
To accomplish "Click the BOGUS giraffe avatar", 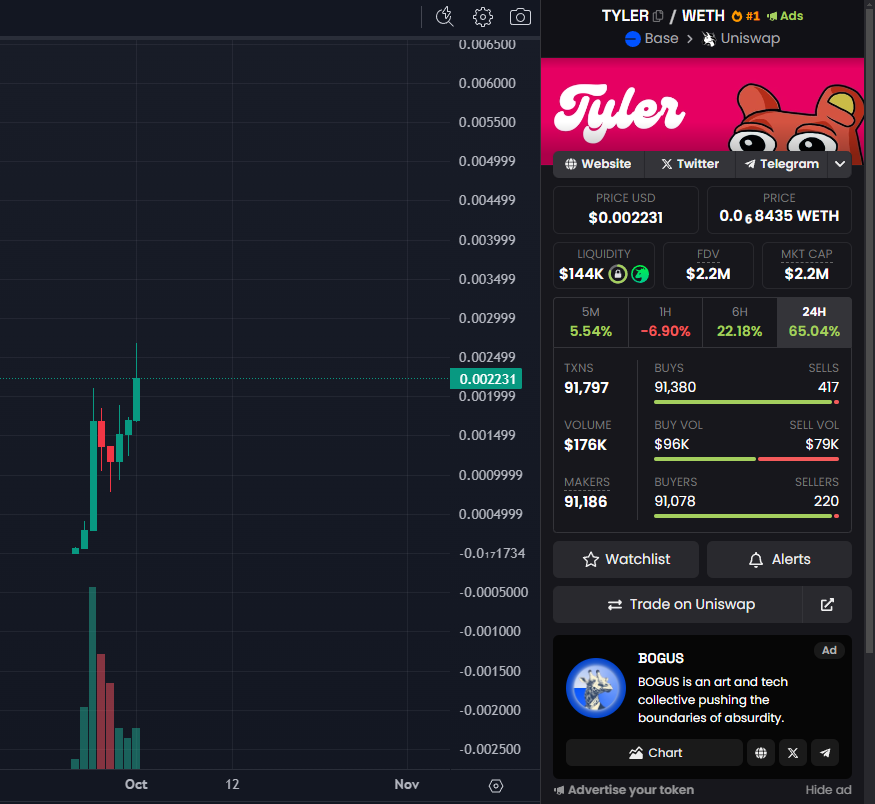I will (595, 688).
